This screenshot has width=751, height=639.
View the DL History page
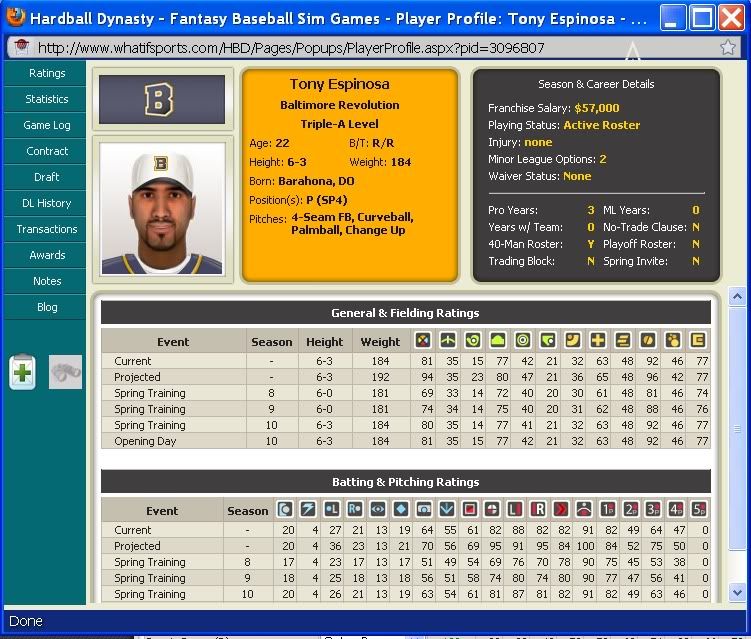(x=47, y=203)
